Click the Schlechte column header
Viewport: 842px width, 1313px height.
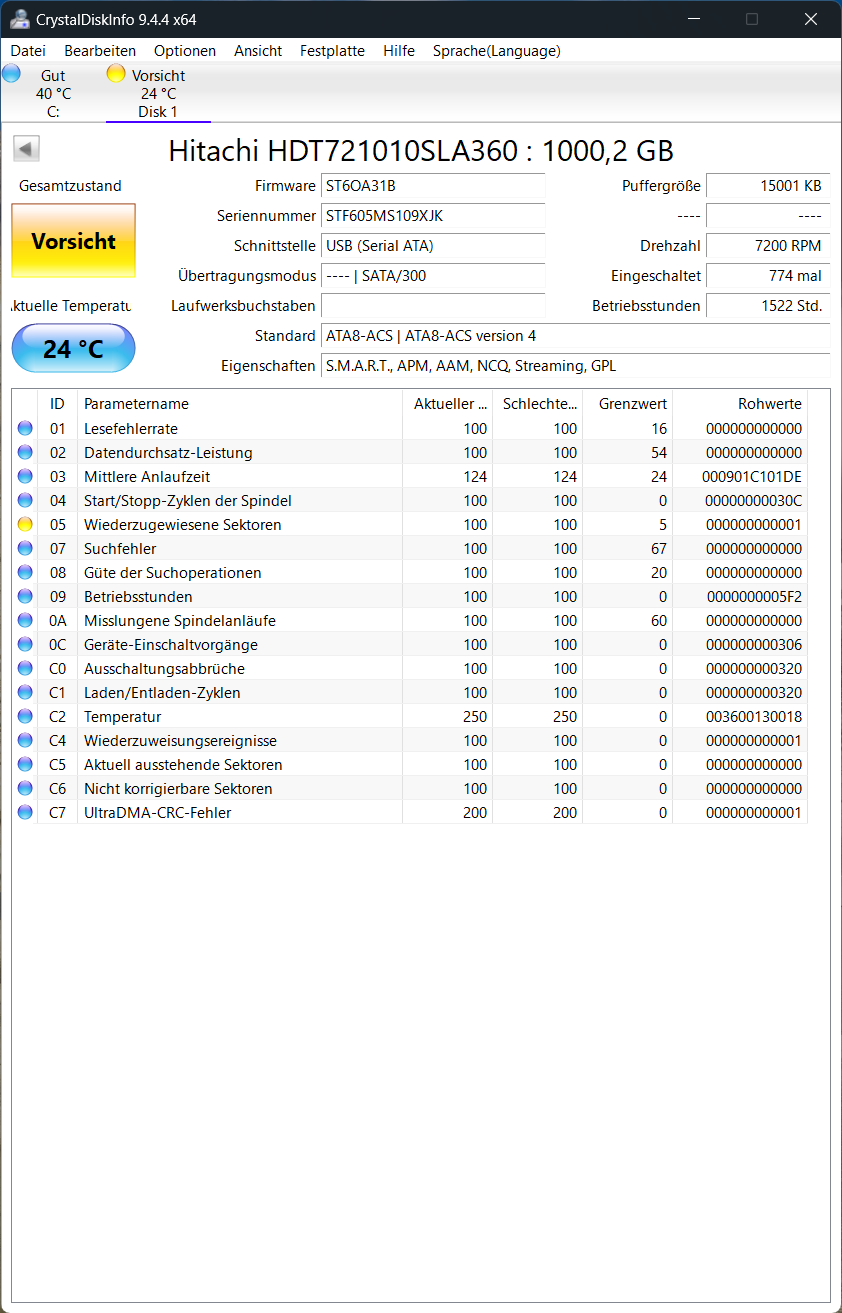[x=537, y=404]
